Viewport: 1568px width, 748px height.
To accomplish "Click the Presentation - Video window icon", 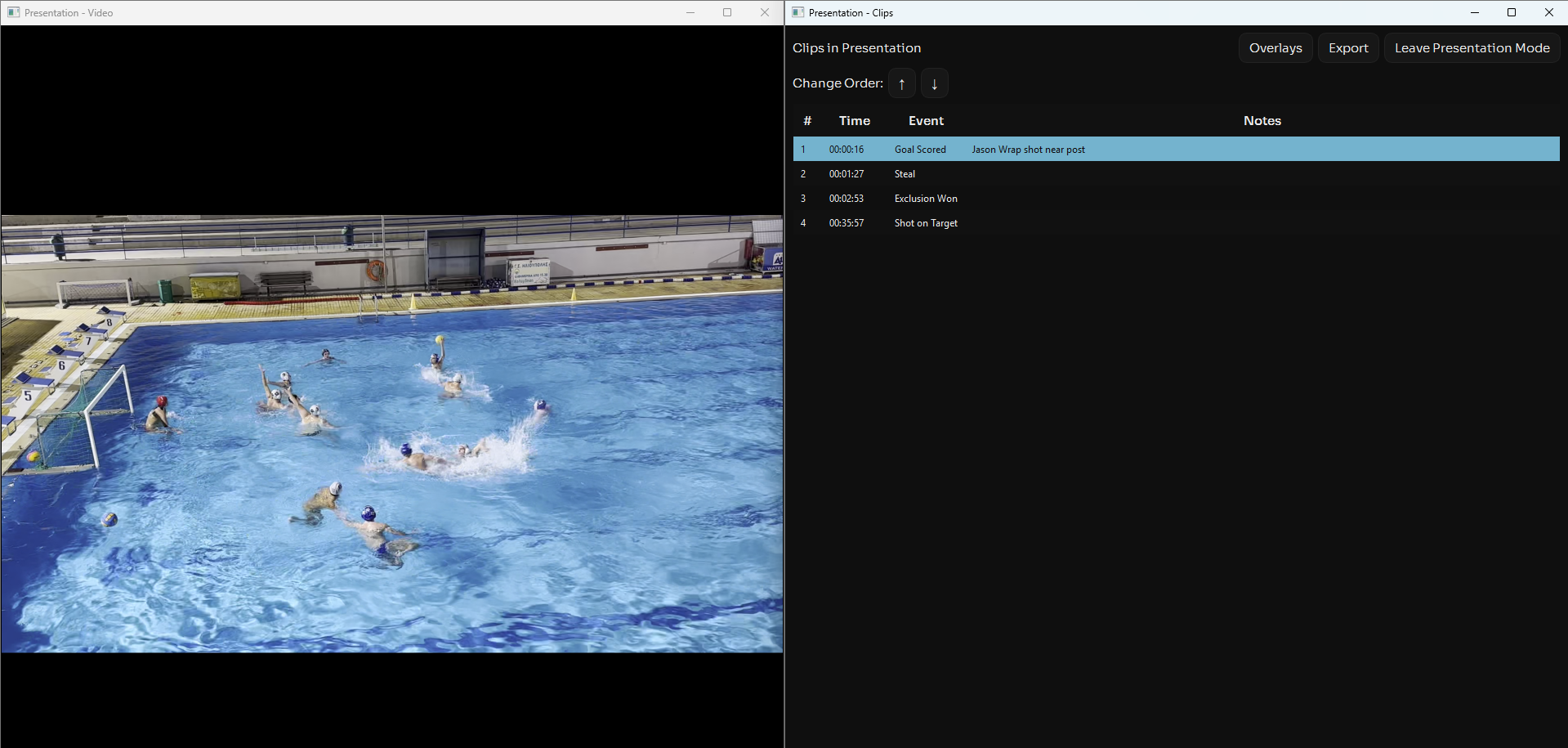I will tap(13, 12).
